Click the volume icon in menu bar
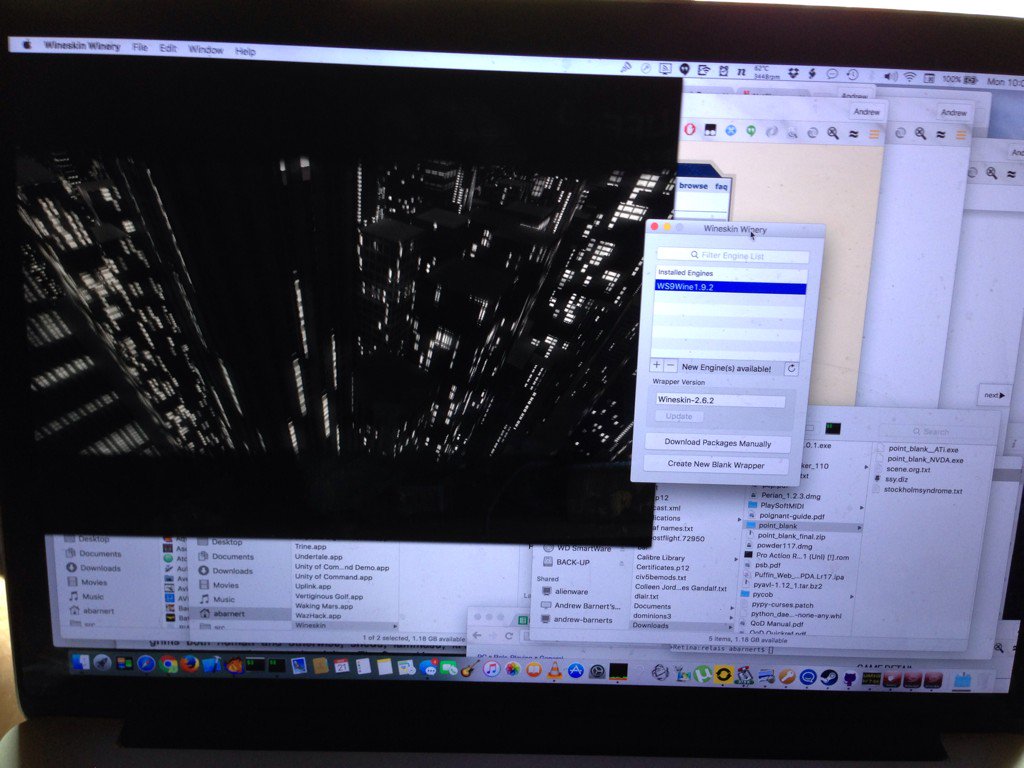Image resolution: width=1024 pixels, height=768 pixels. pos(890,76)
